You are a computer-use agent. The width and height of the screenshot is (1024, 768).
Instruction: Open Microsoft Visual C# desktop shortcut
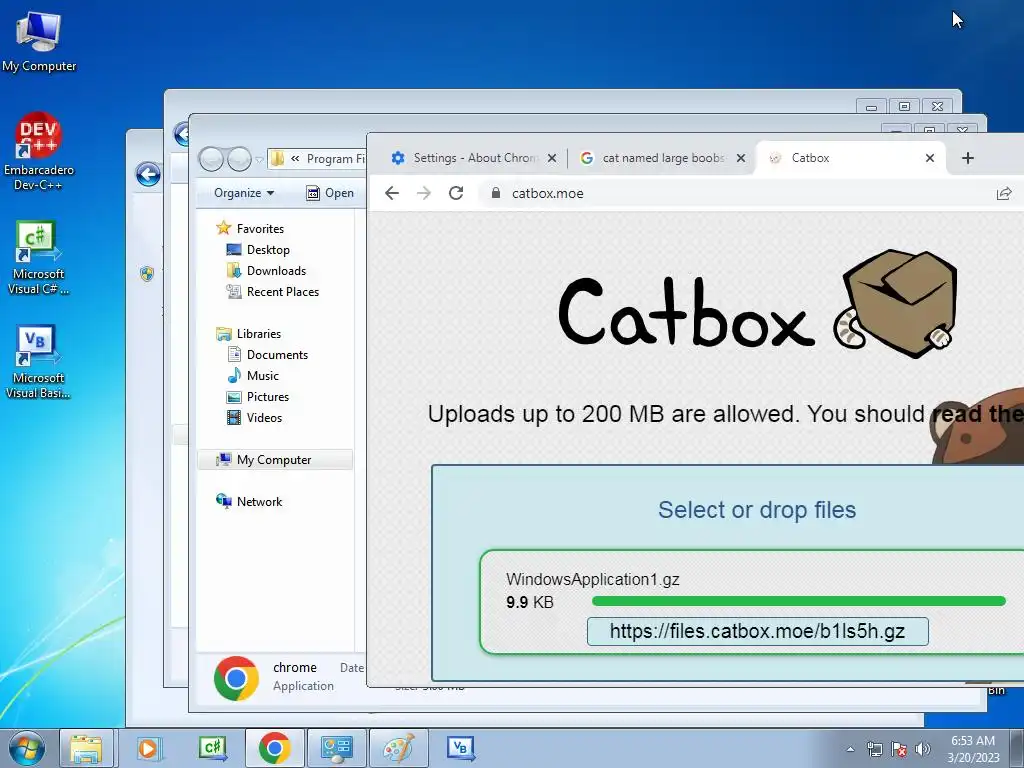coord(39,257)
